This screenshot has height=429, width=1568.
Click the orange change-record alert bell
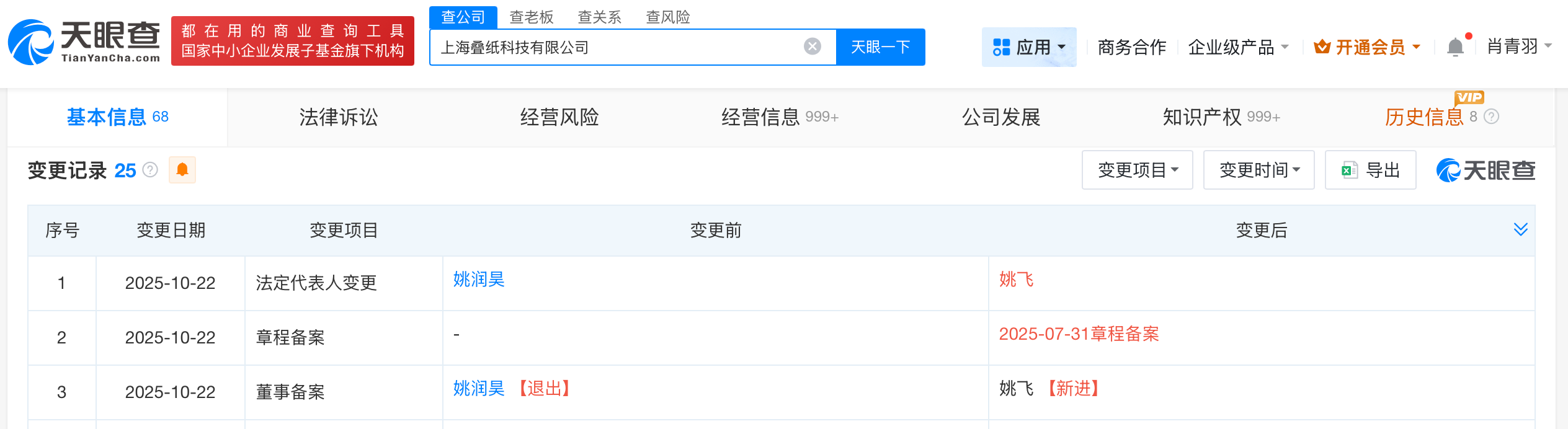(x=182, y=170)
